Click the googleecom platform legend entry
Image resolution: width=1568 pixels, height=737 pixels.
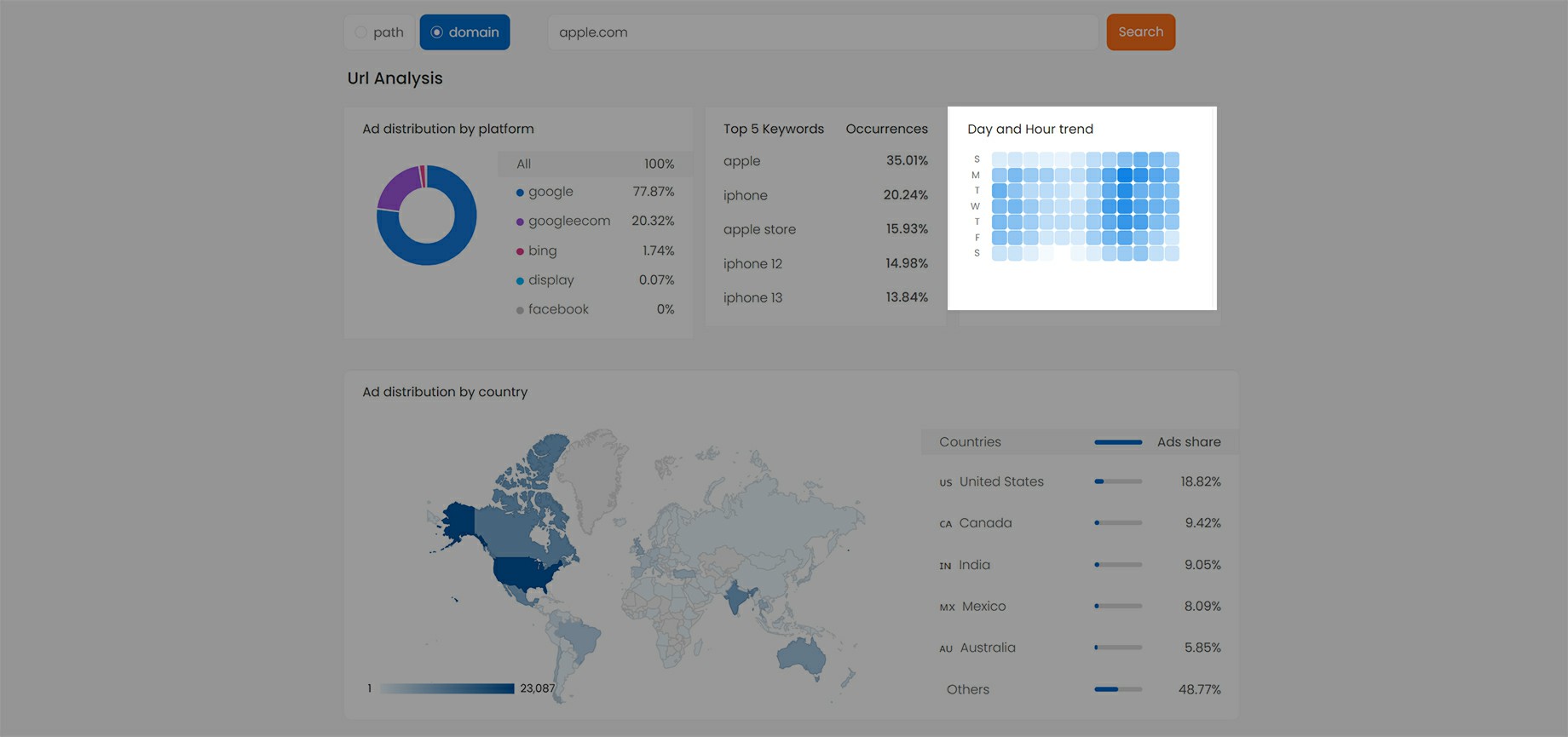563,222
